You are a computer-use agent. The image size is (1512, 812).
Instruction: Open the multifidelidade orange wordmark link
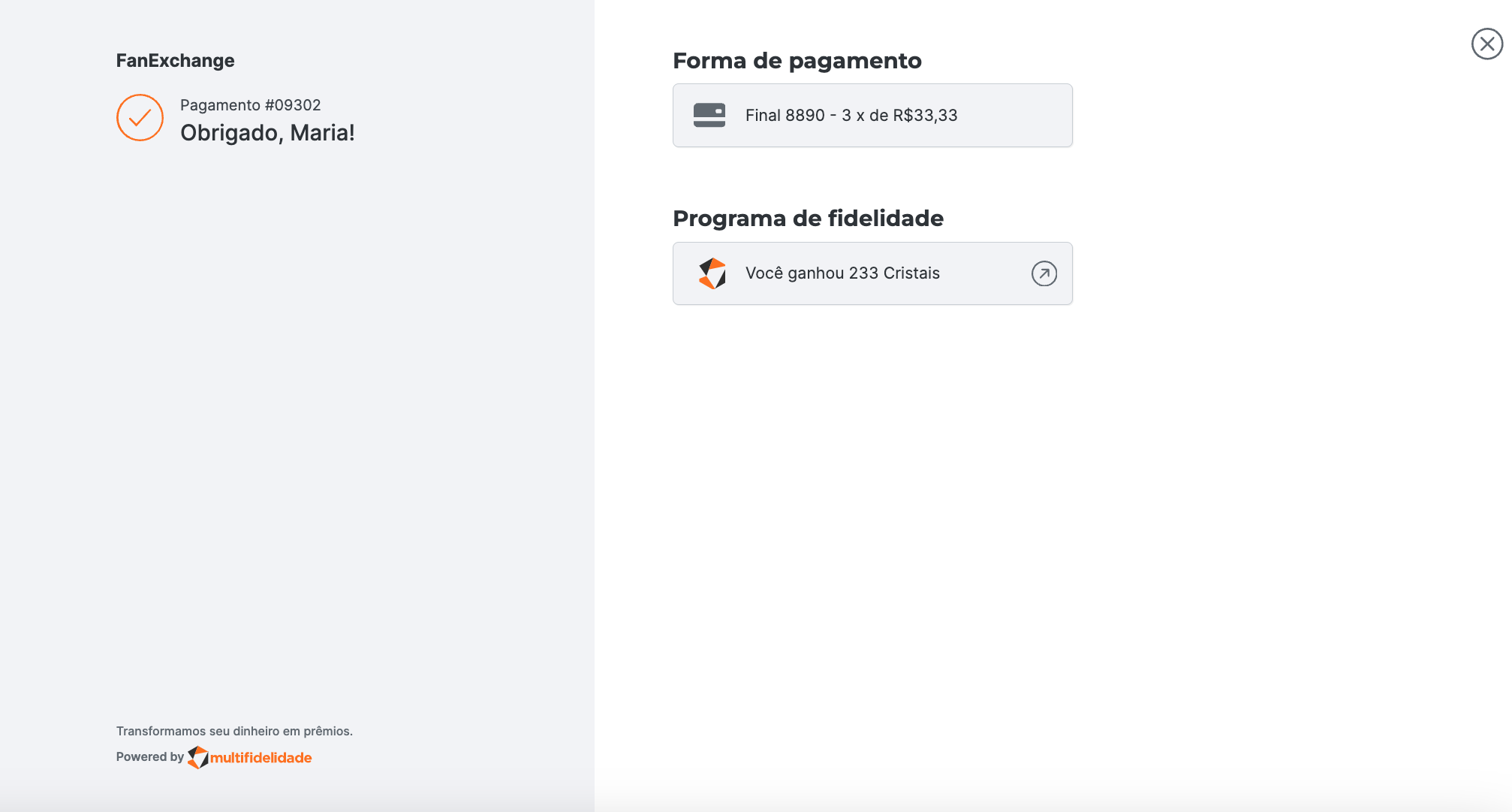click(x=261, y=757)
